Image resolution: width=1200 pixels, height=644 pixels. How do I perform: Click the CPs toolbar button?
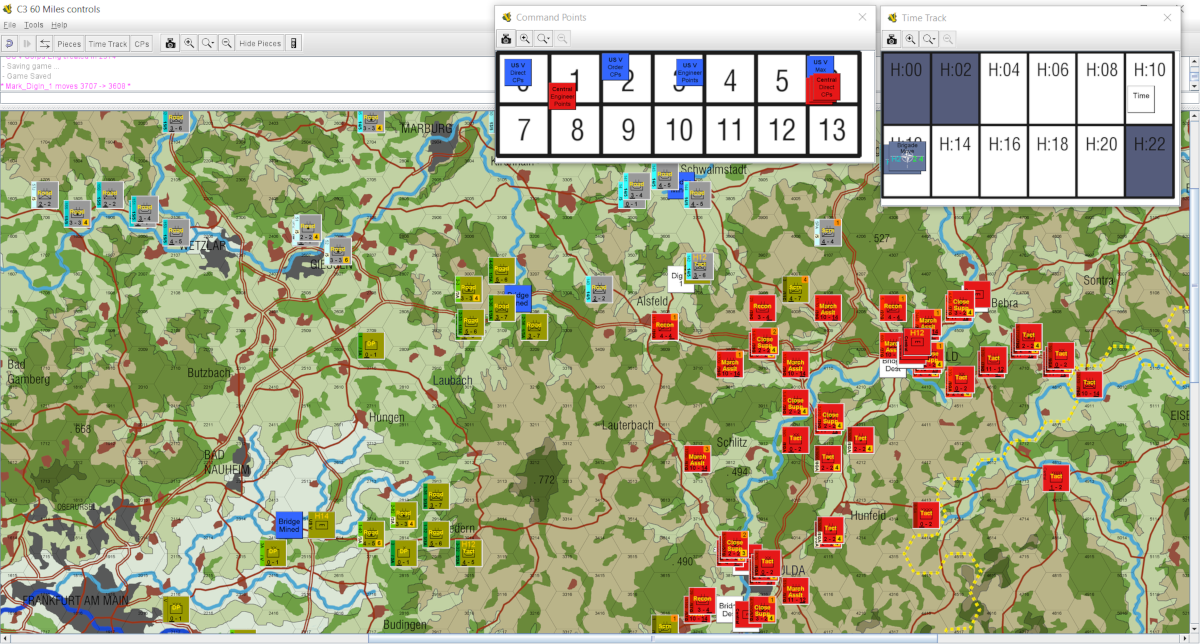(x=142, y=43)
